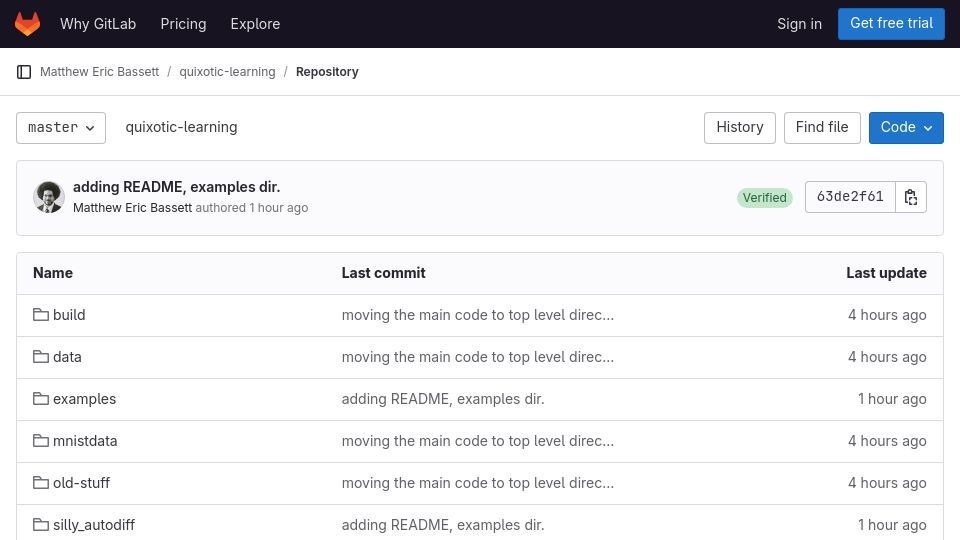
Task: Click silly_autodiff row's last commit message
Action: [443, 525]
